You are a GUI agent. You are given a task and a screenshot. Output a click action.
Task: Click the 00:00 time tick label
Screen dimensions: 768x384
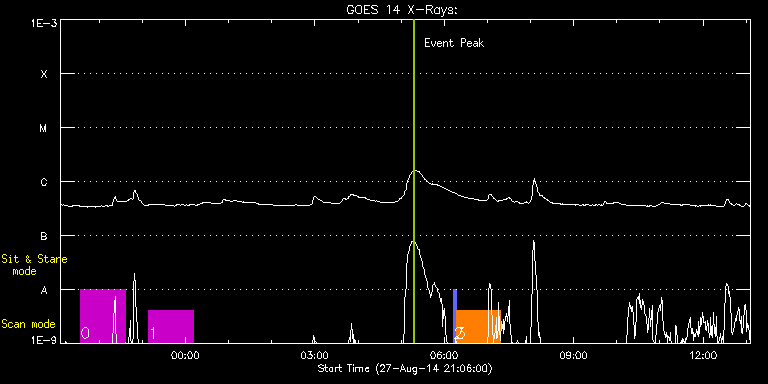click(185, 354)
